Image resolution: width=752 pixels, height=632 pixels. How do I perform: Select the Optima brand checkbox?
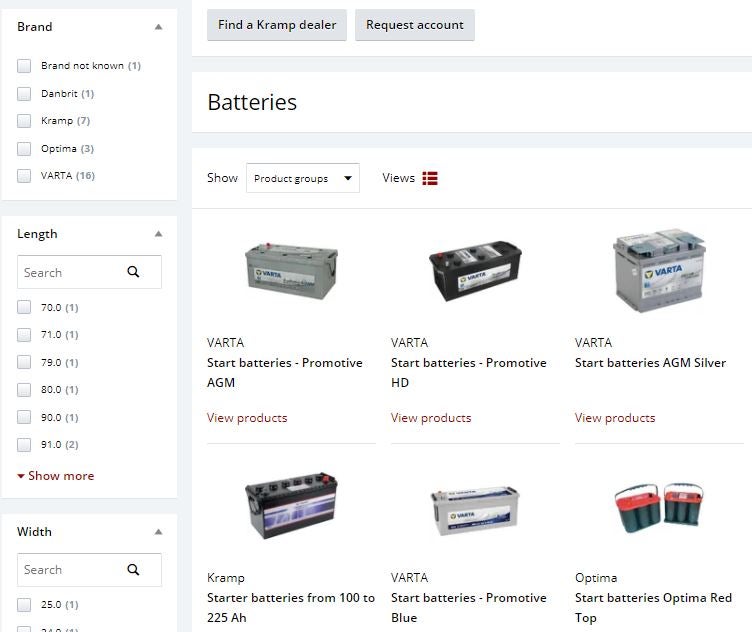click(24, 149)
